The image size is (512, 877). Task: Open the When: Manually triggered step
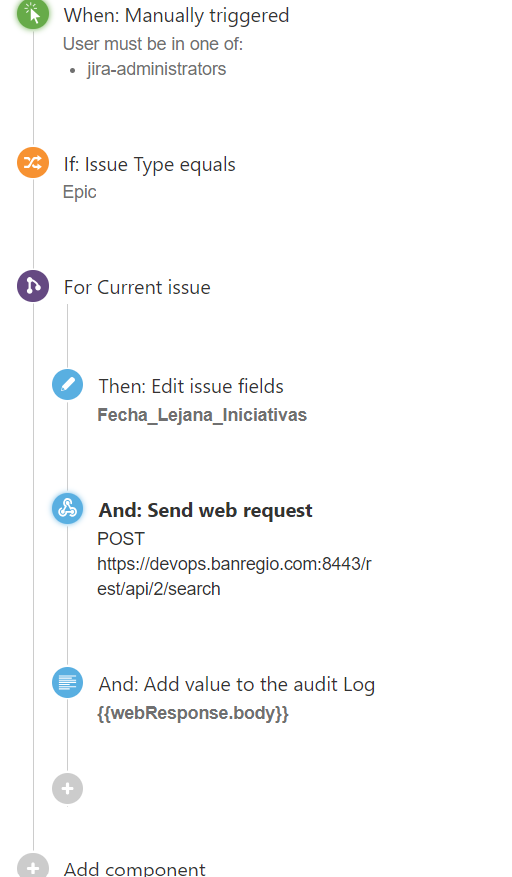(x=176, y=16)
